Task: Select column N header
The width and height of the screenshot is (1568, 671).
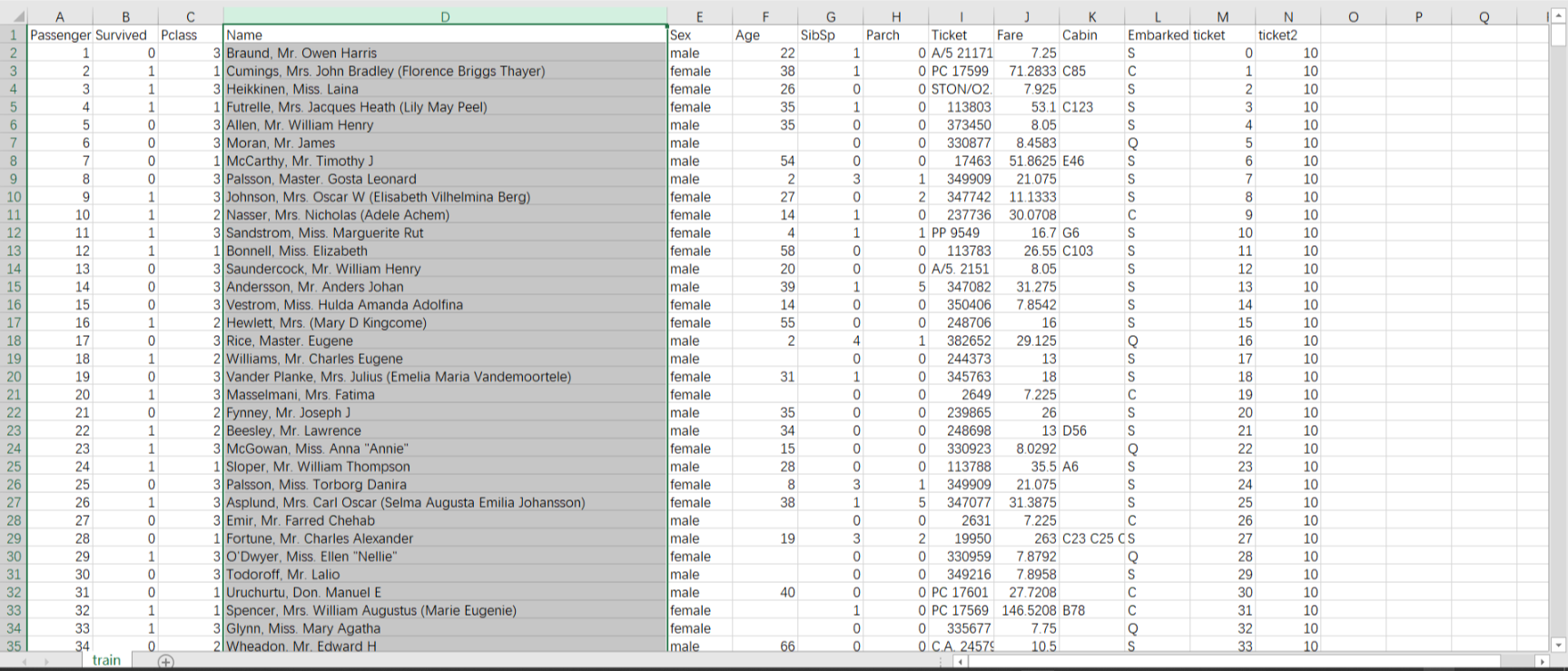Action: tap(1288, 16)
